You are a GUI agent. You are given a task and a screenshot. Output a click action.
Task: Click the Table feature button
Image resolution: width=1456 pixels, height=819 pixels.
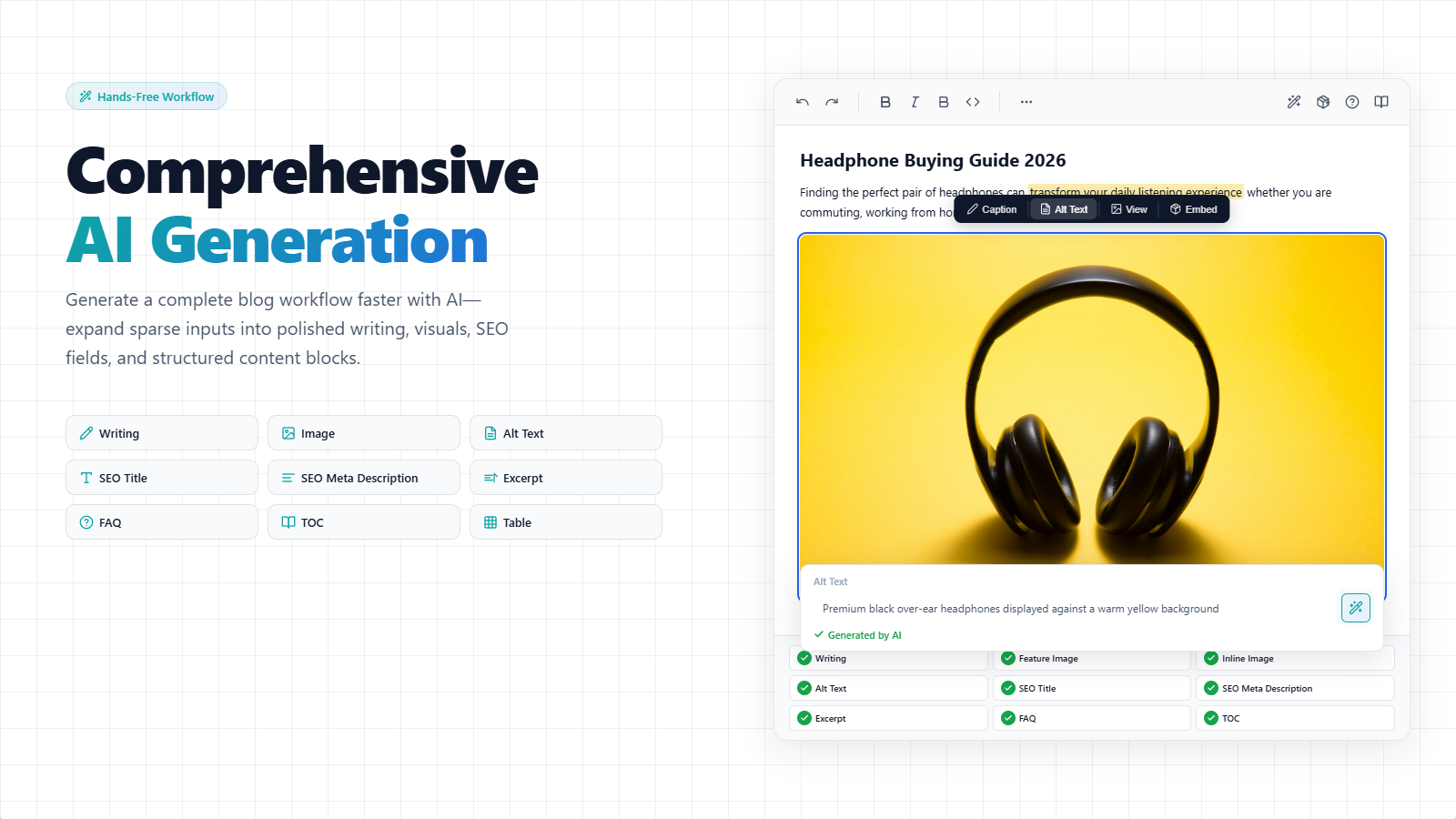(565, 522)
